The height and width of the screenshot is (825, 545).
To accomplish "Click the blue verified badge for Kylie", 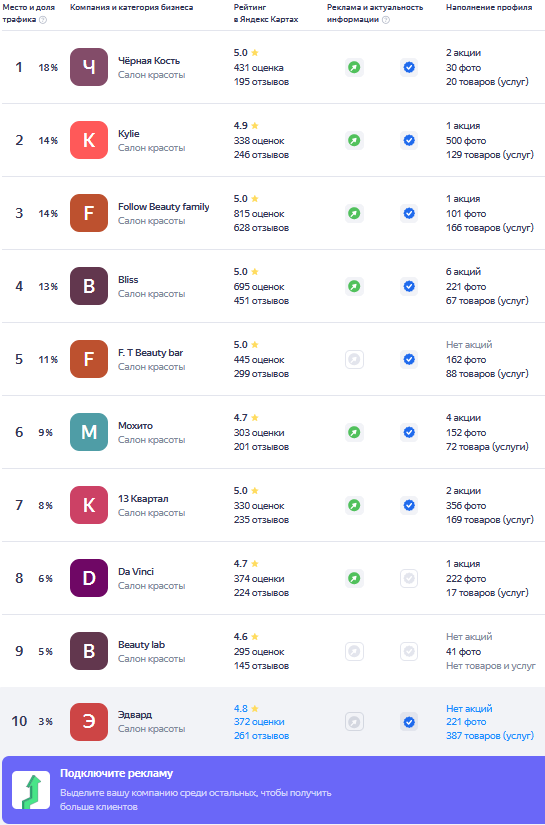I will (x=409, y=140).
